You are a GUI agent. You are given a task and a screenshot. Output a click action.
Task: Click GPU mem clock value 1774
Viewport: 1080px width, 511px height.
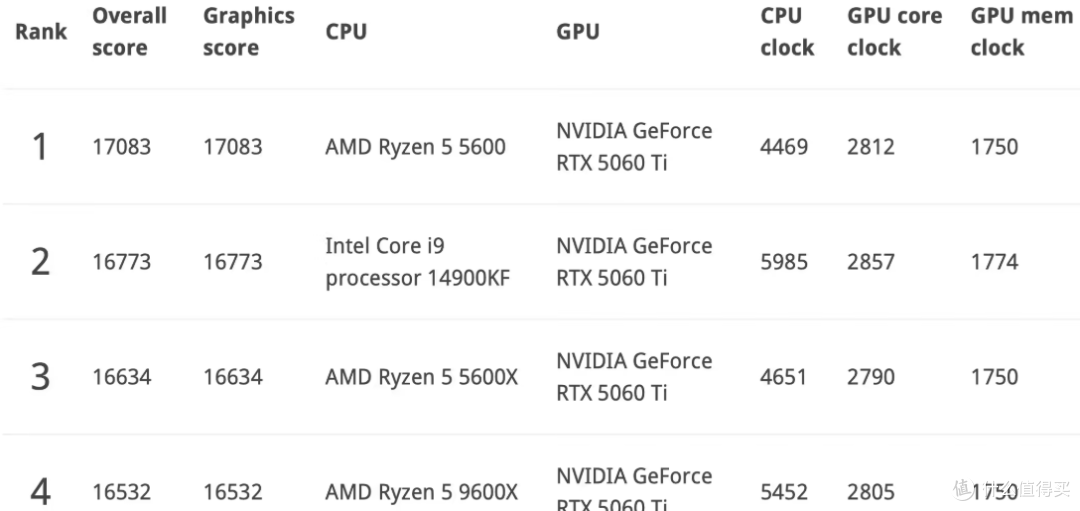[994, 262]
